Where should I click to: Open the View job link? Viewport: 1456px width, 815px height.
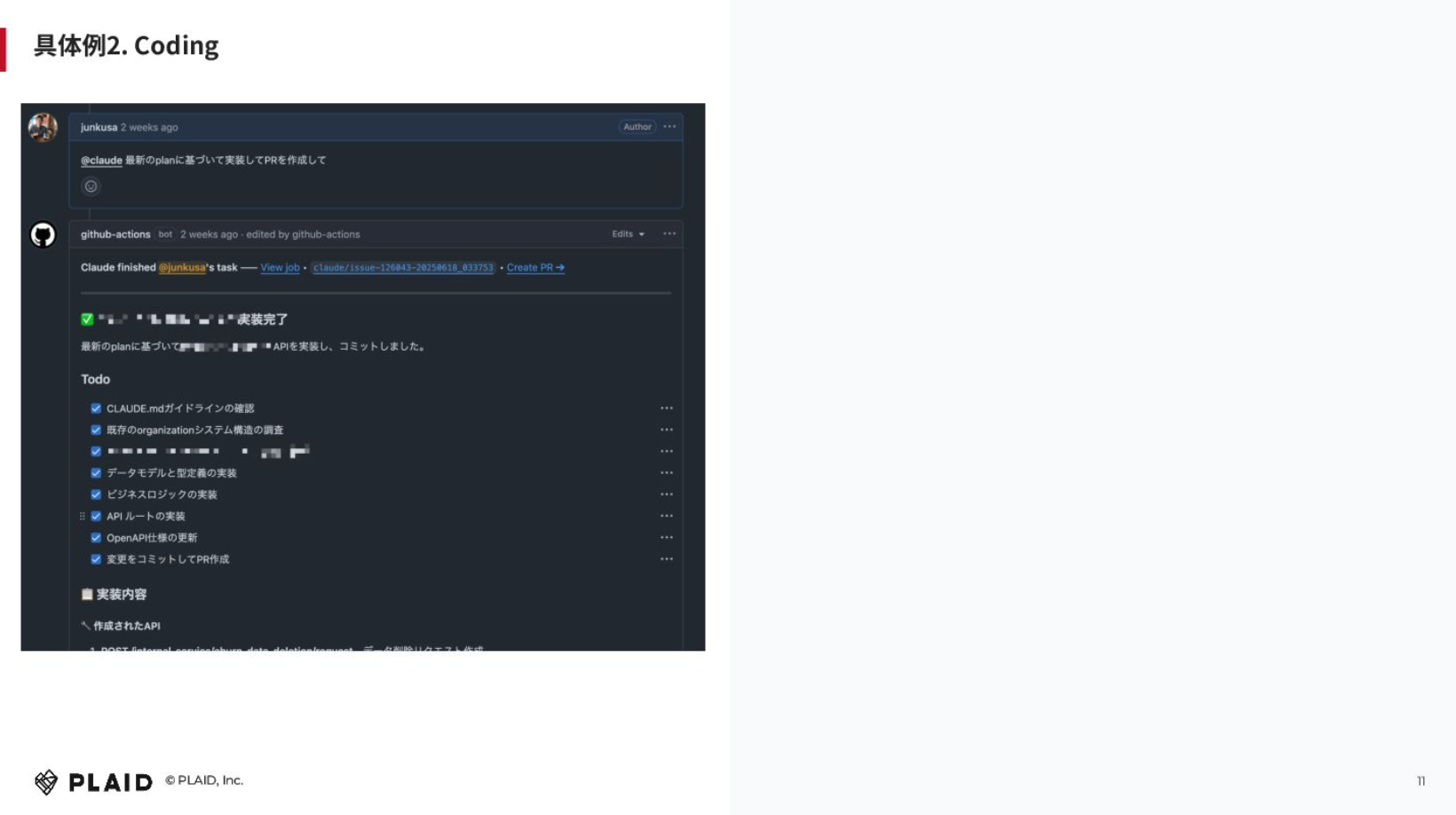280,267
